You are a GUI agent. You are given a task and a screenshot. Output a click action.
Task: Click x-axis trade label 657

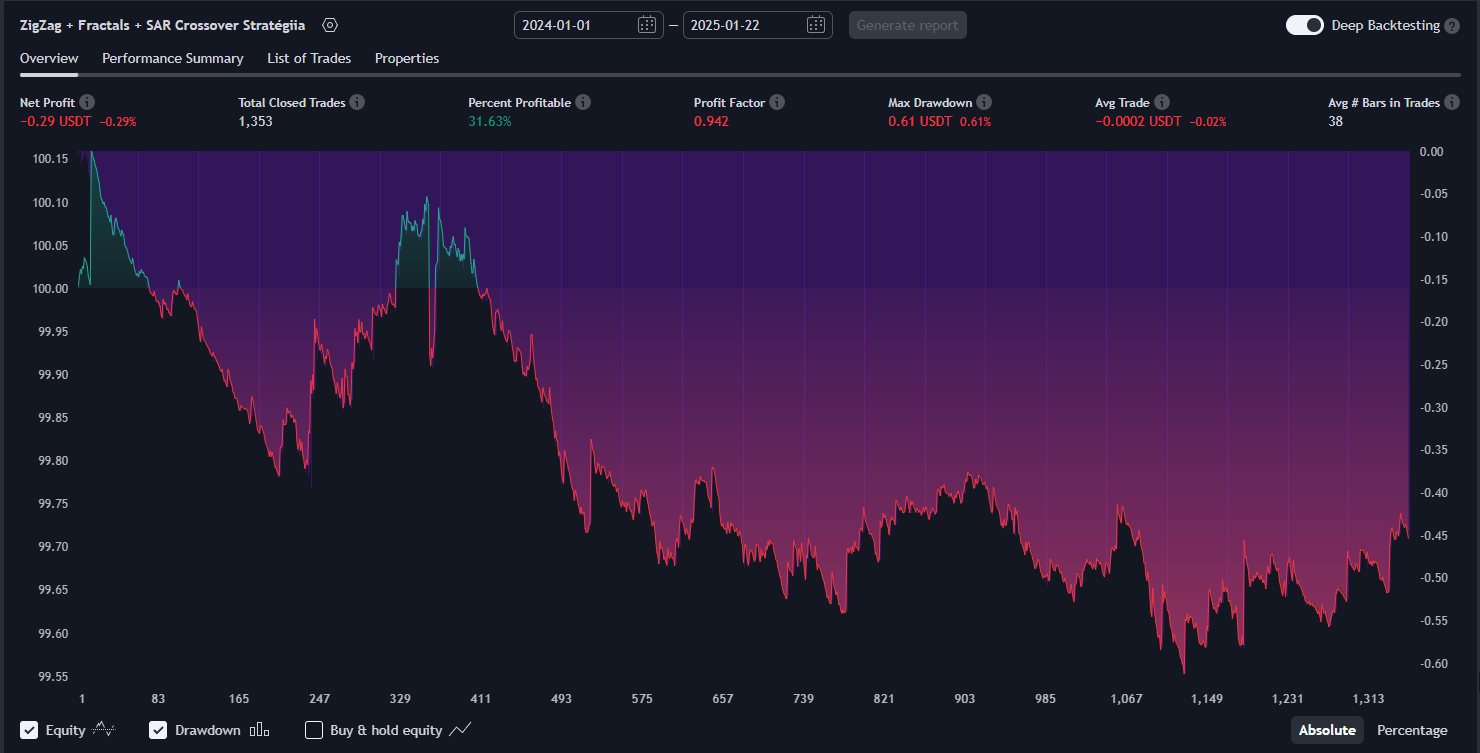[x=723, y=699]
